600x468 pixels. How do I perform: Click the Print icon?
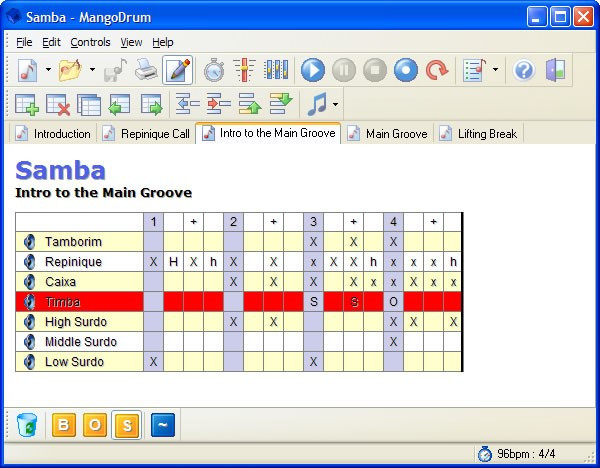146,70
